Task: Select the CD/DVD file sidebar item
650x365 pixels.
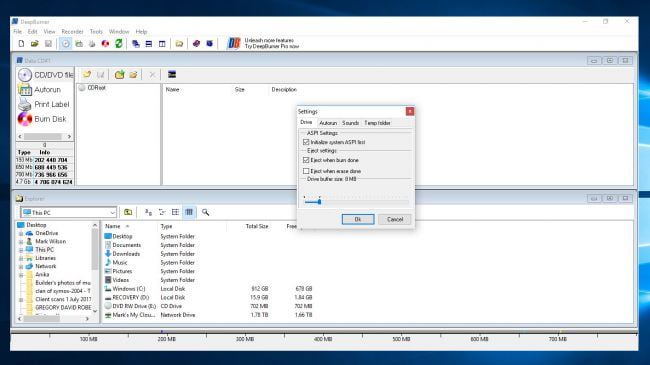Action: click(45, 75)
